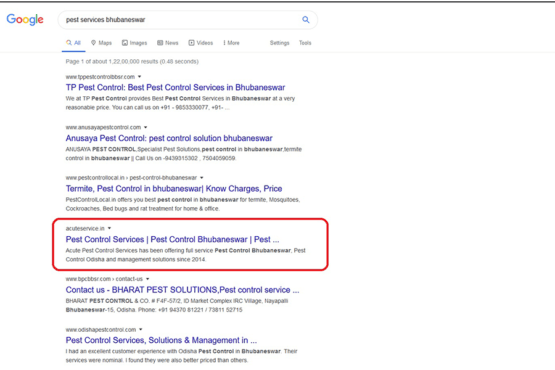Click the www.pestcontrollocal.in URL breadcrumb
Screen dimensions: 555x370
(x=131, y=178)
